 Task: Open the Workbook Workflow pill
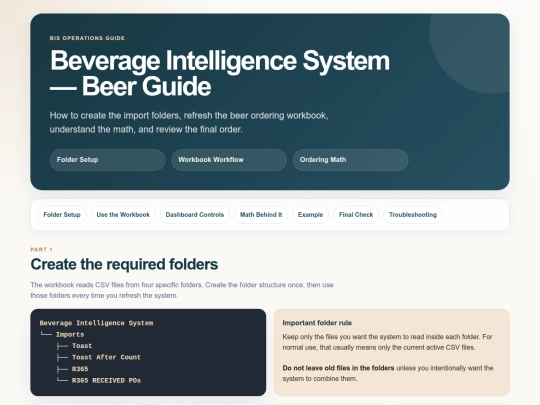(x=229, y=160)
